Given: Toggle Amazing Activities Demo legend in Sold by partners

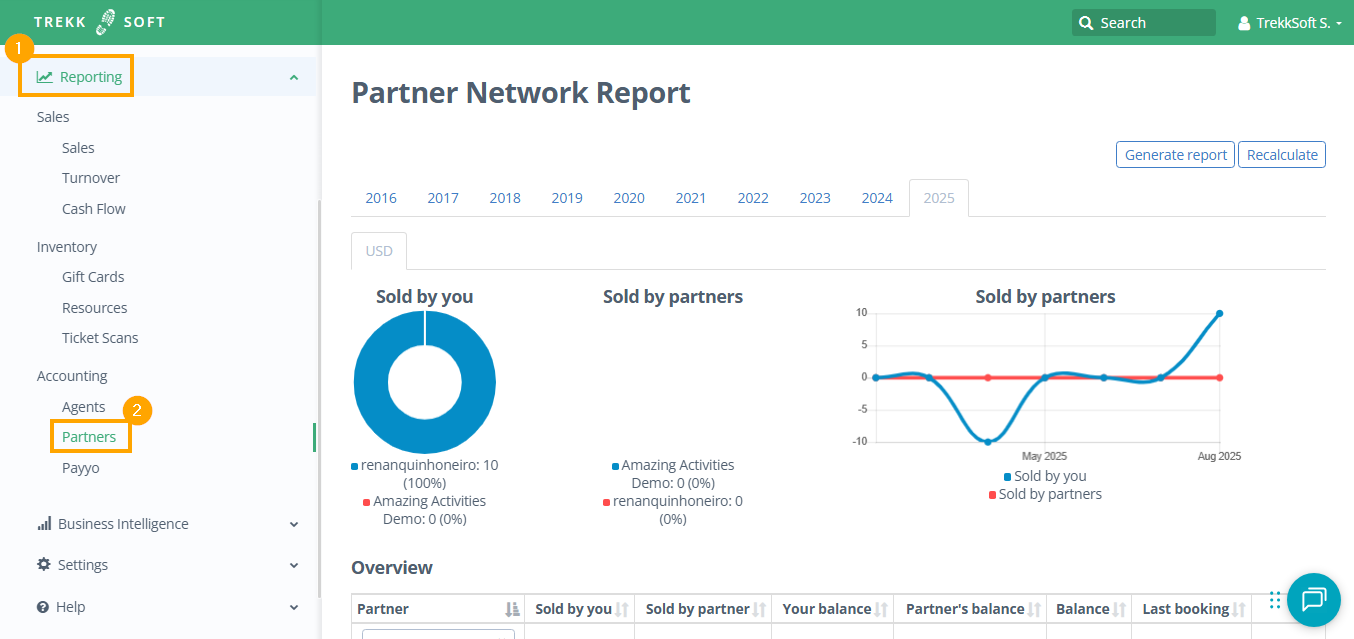Looking at the screenshot, I should 673,474.
